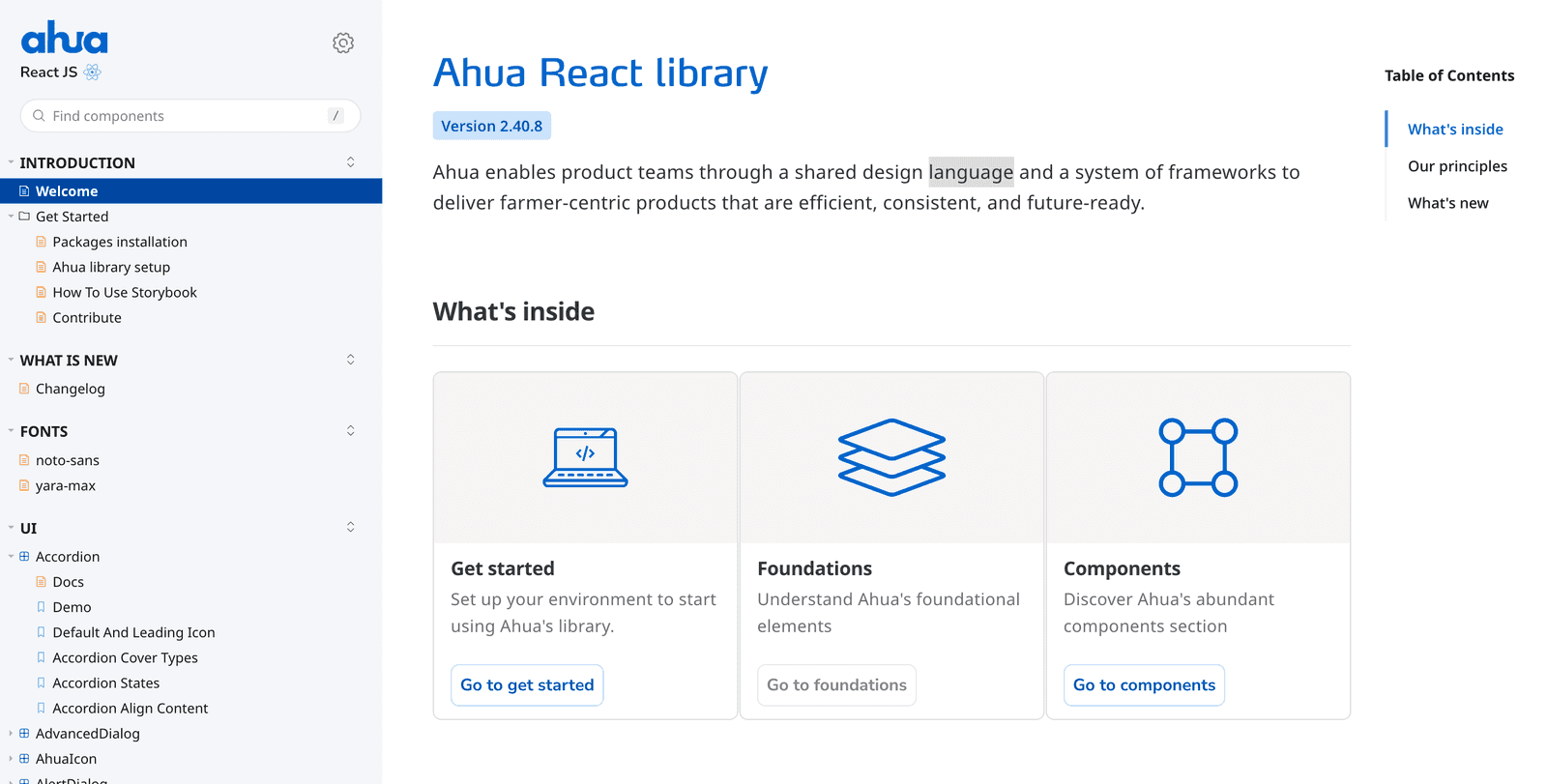Open the How To Use Storybook page
Image resolution: width=1547 pixels, height=784 pixels.
(x=125, y=292)
